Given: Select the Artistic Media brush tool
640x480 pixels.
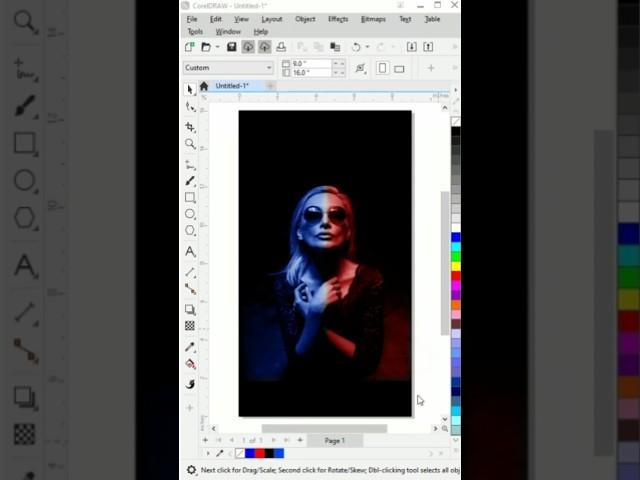Looking at the screenshot, I should point(190,181).
